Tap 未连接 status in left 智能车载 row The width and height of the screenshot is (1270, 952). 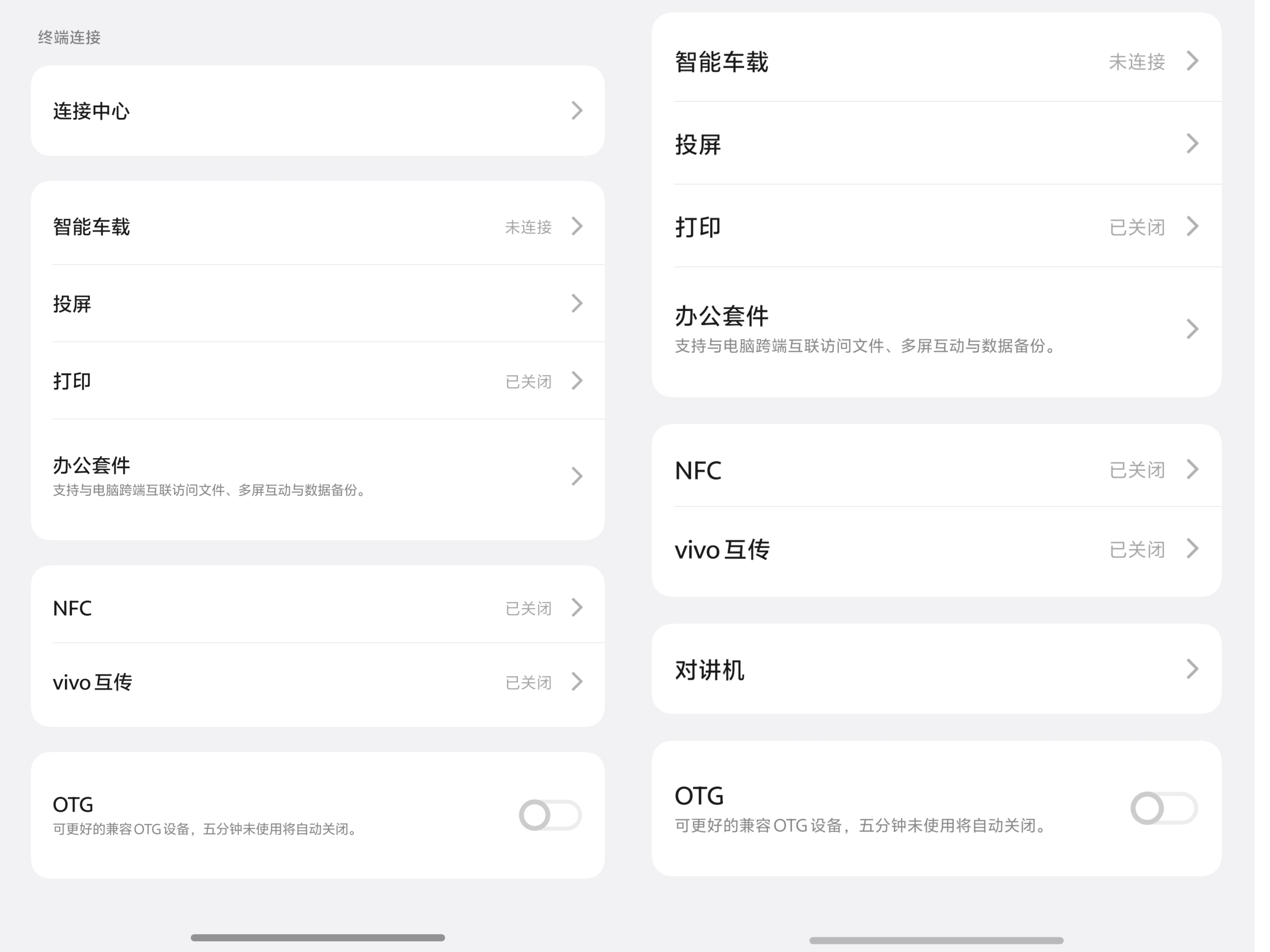[528, 227]
